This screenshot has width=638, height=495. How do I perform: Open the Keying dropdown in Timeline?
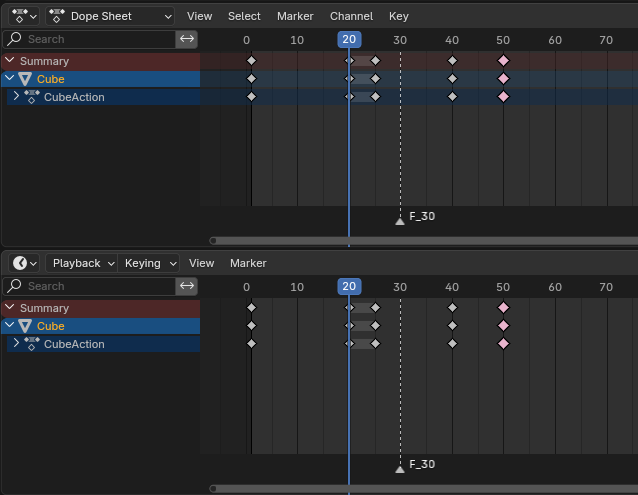click(x=148, y=263)
